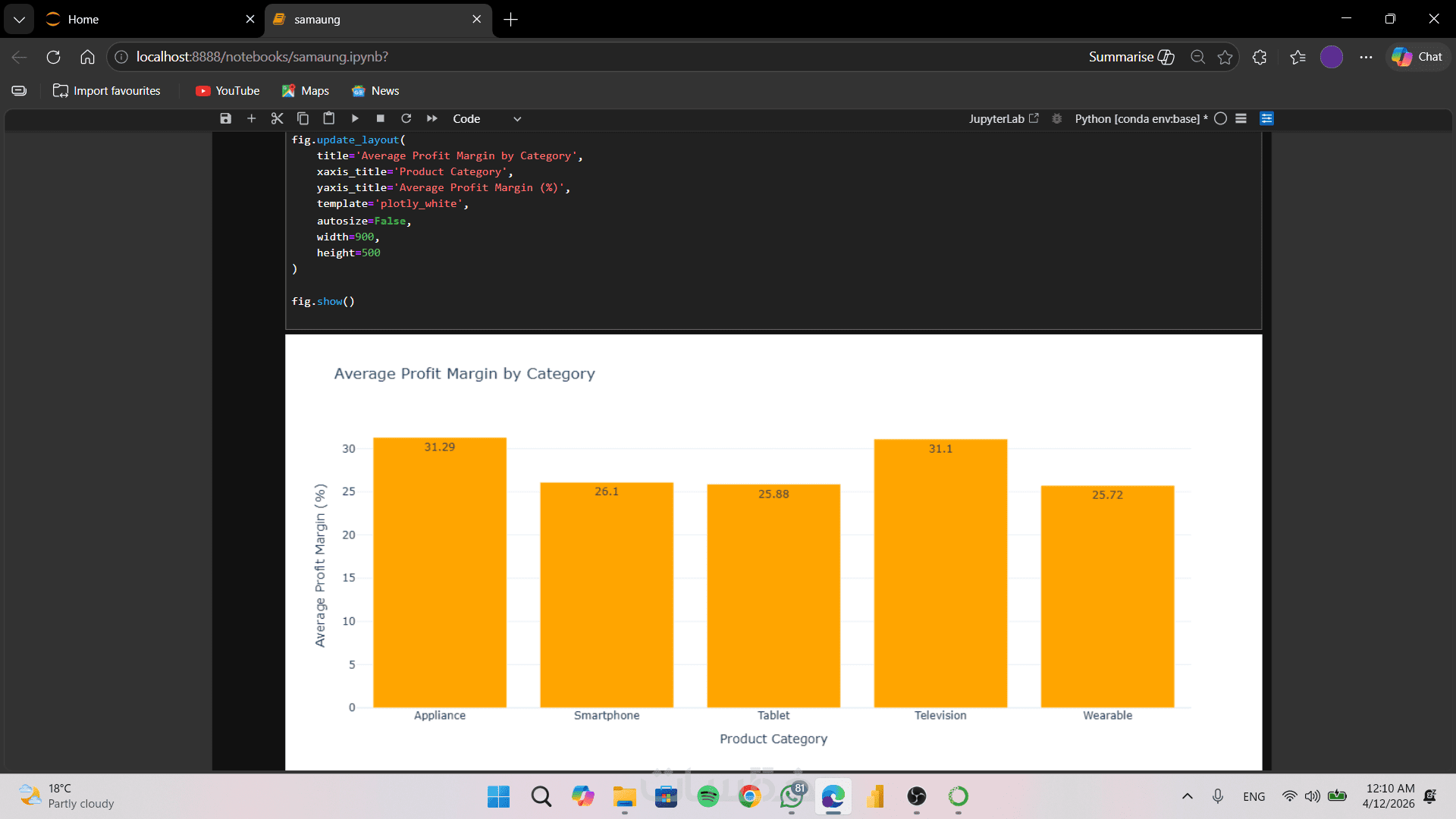Restart the kernel and run all cells
1456x819 pixels.
coord(432,118)
